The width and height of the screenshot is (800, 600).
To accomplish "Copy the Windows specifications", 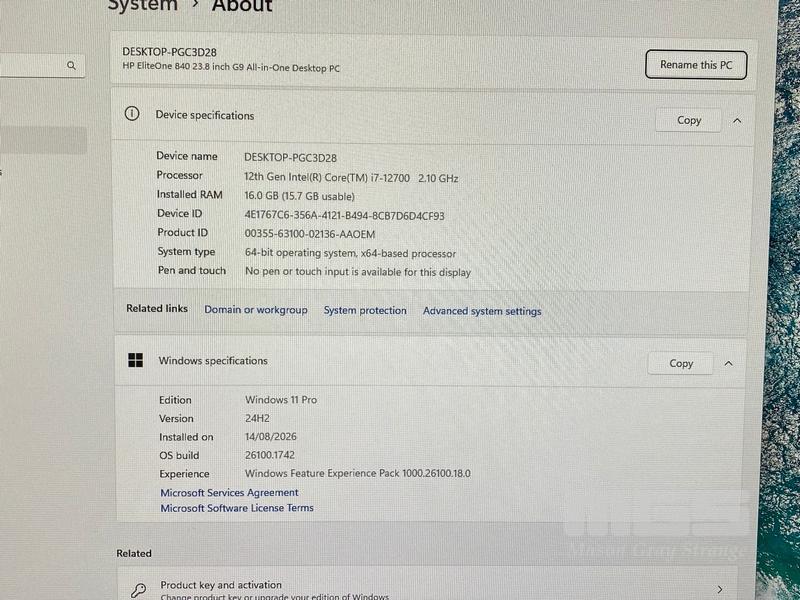I will tap(681, 363).
